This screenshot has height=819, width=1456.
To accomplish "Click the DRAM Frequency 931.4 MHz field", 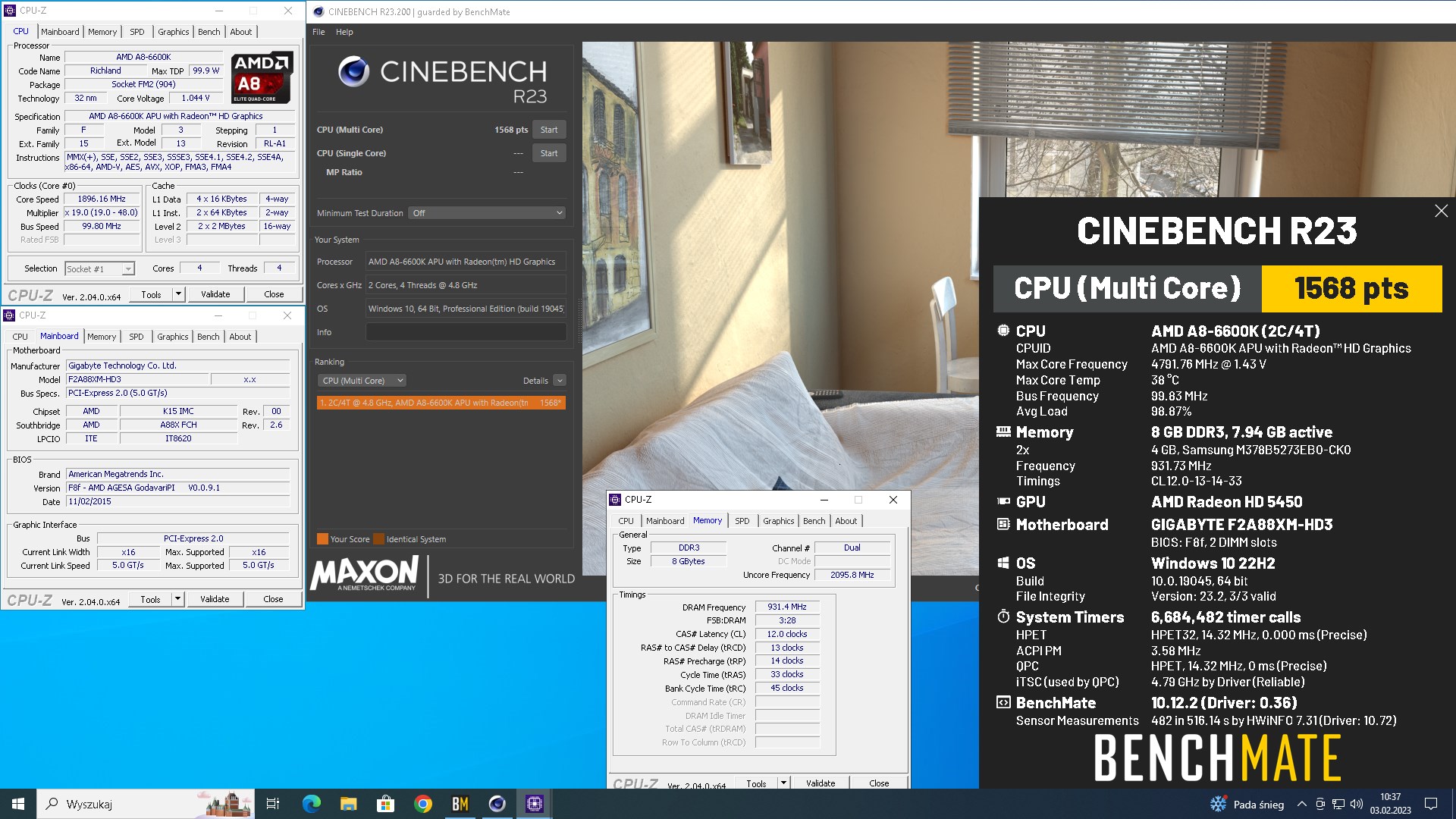I will tap(787, 607).
